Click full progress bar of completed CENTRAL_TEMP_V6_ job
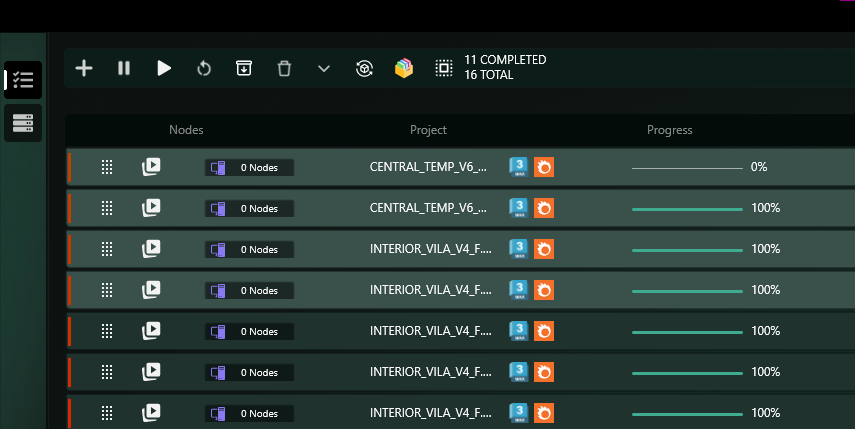The width and height of the screenshot is (855, 429). [687, 209]
